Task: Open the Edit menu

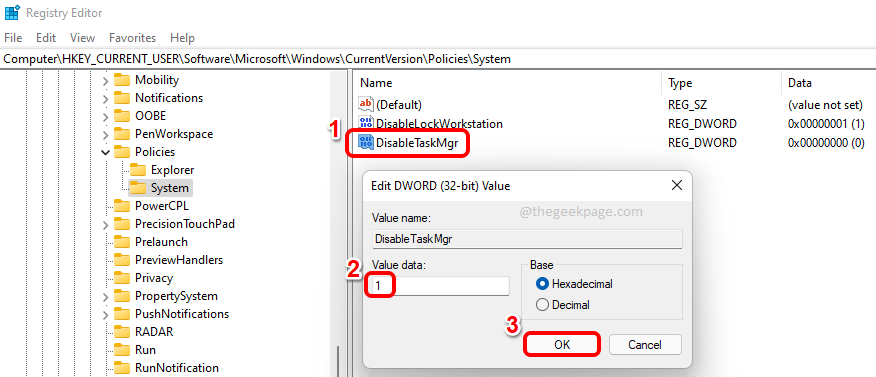Action: click(x=46, y=38)
